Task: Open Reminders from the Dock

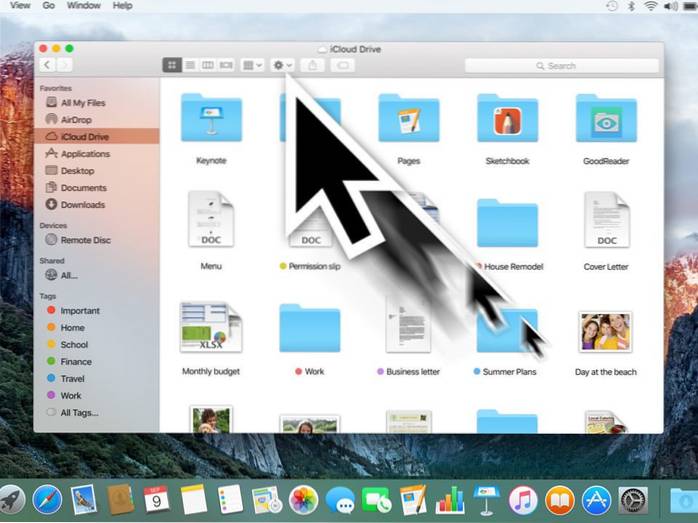Action: coord(231,499)
